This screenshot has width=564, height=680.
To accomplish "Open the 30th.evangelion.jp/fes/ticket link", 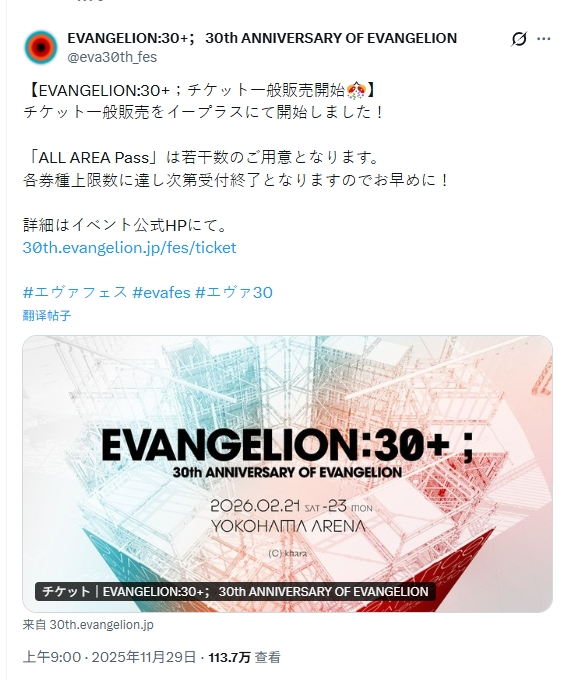I will 130,248.
